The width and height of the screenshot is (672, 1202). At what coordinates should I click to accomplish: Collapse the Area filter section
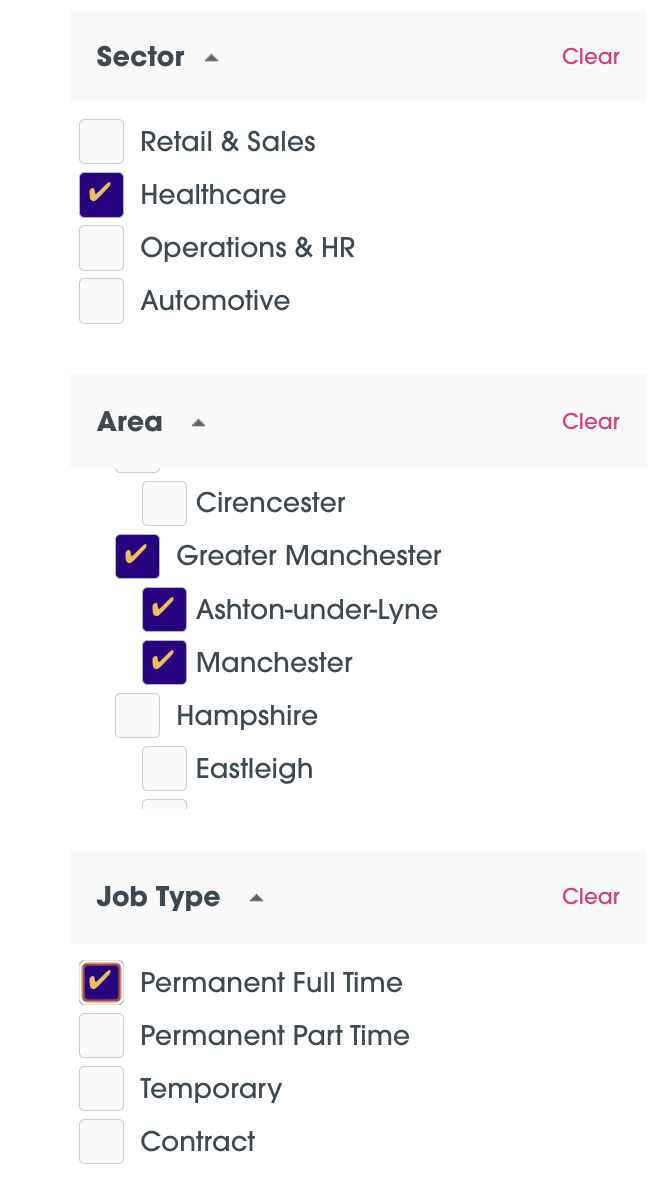pos(198,422)
